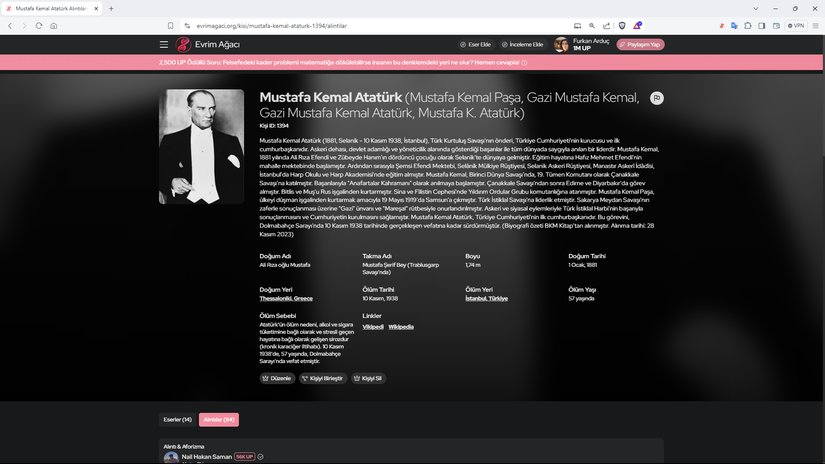This screenshot has height=464, width=825.
Task: Open the Brave Shields icon
Action: coord(621,25)
